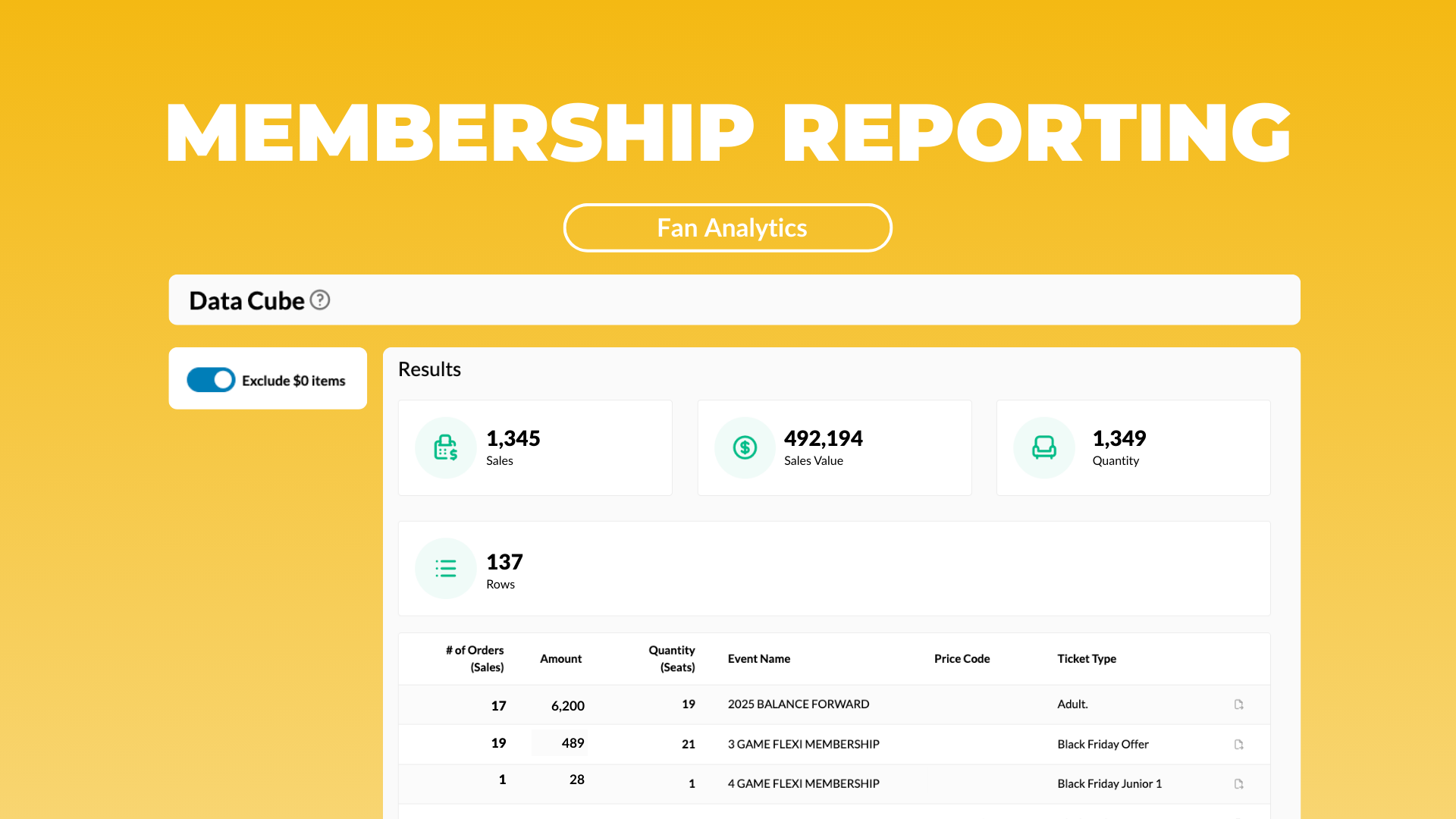
Task: Click the Price Code column header
Action: click(962, 658)
